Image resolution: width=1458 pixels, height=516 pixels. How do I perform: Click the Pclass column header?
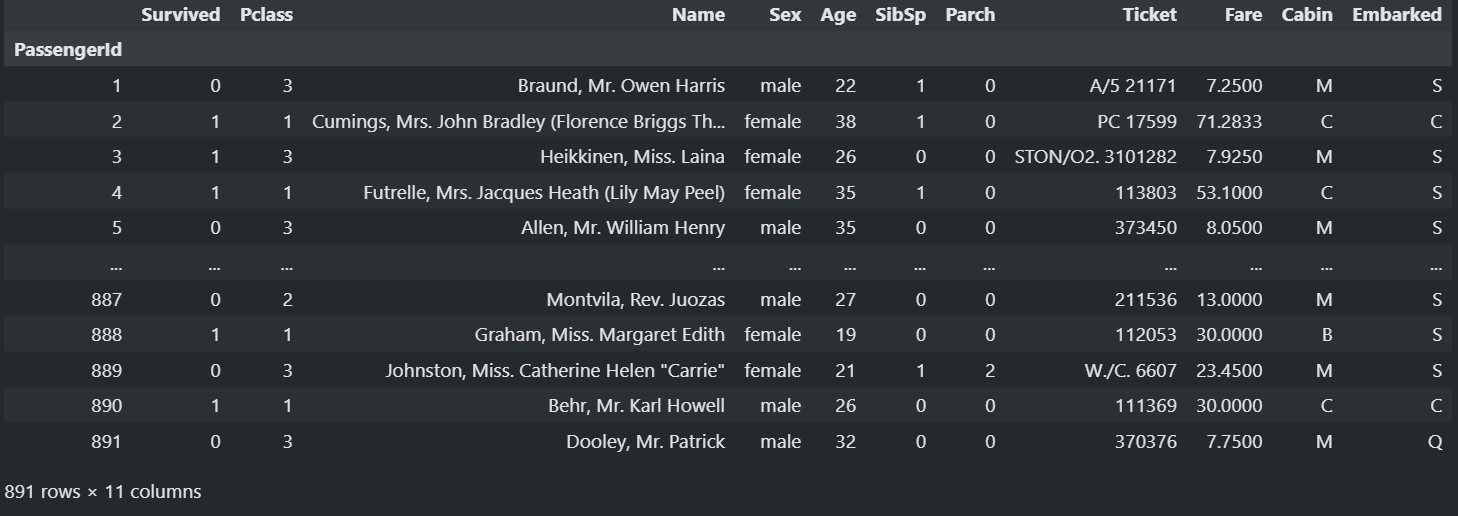click(266, 15)
